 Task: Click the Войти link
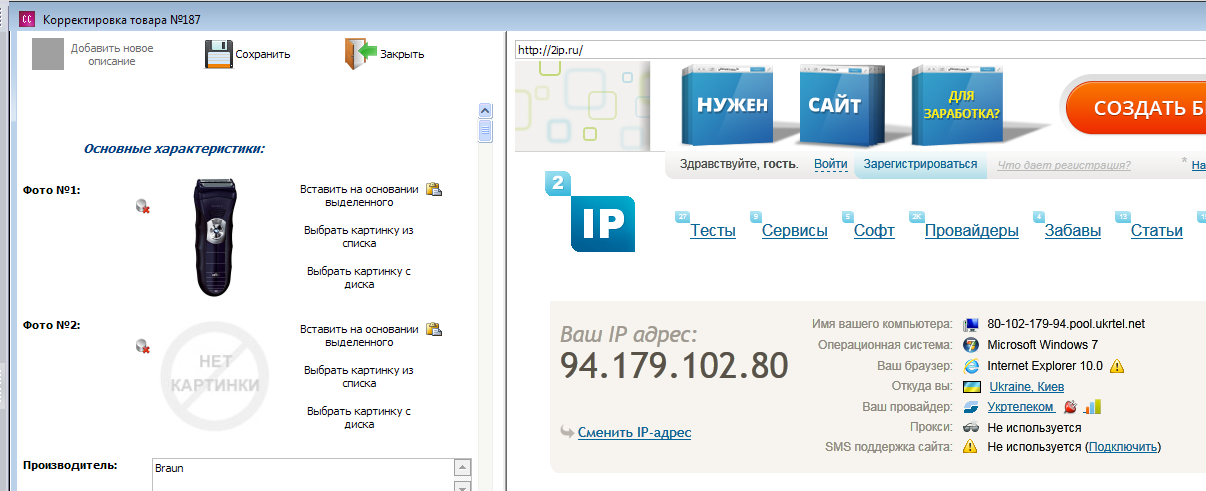[x=831, y=165]
